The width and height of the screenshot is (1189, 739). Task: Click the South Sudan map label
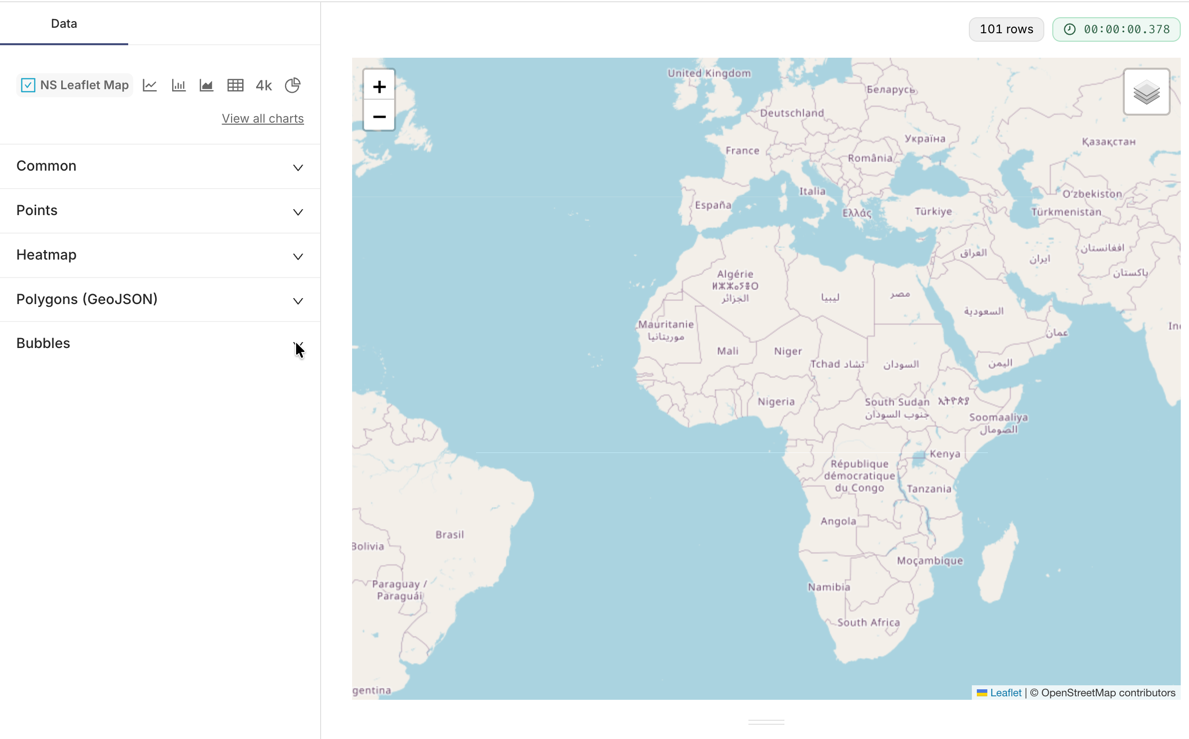896,402
